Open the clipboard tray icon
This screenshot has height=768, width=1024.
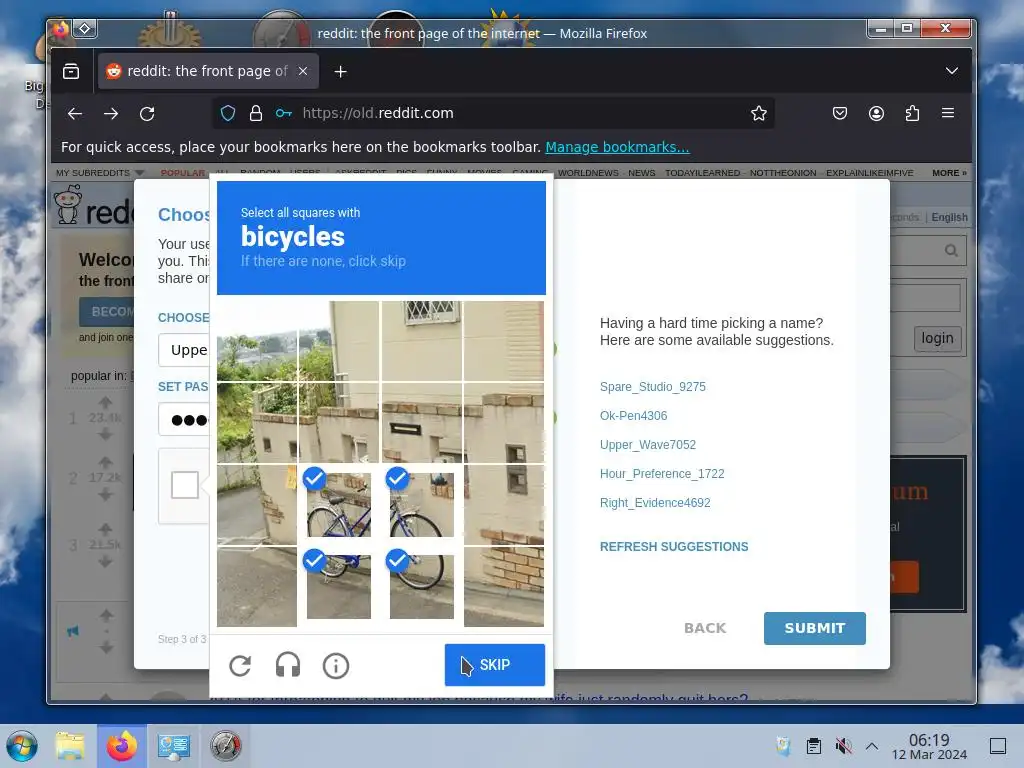point(814,745)
